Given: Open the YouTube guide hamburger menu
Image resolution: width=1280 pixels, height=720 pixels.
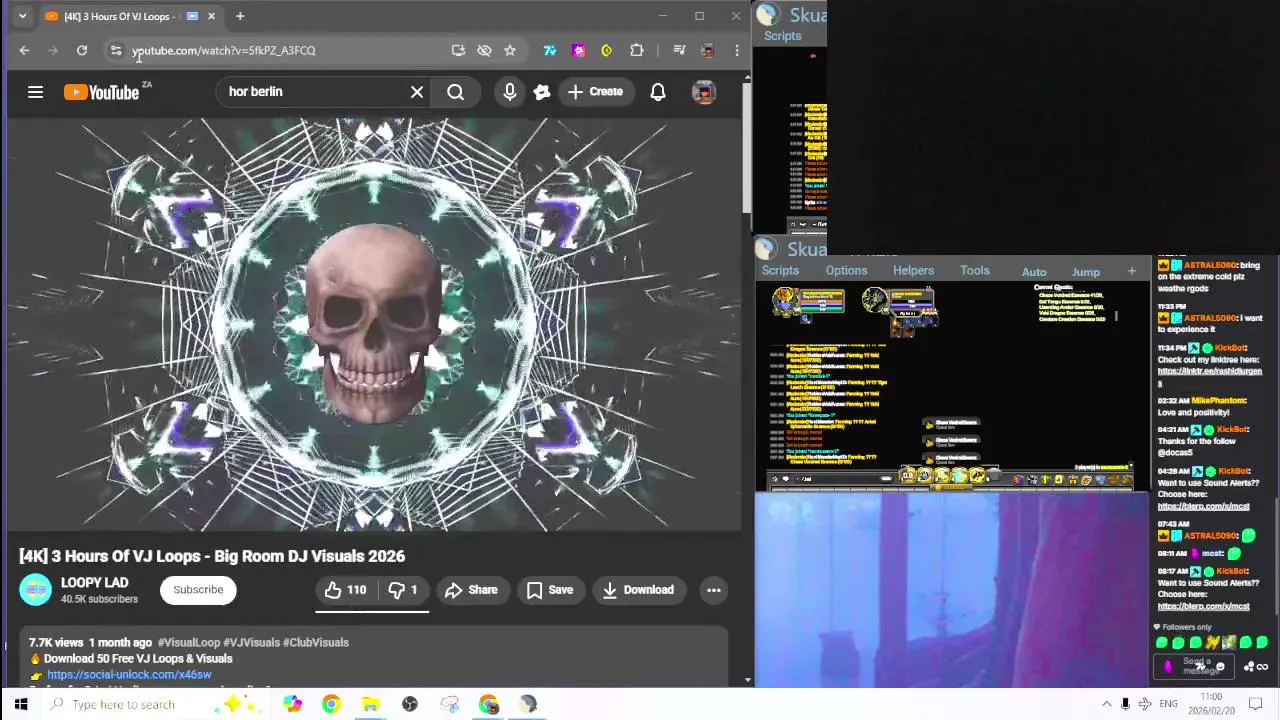Looking at the screenshot, I should point(35,92).
